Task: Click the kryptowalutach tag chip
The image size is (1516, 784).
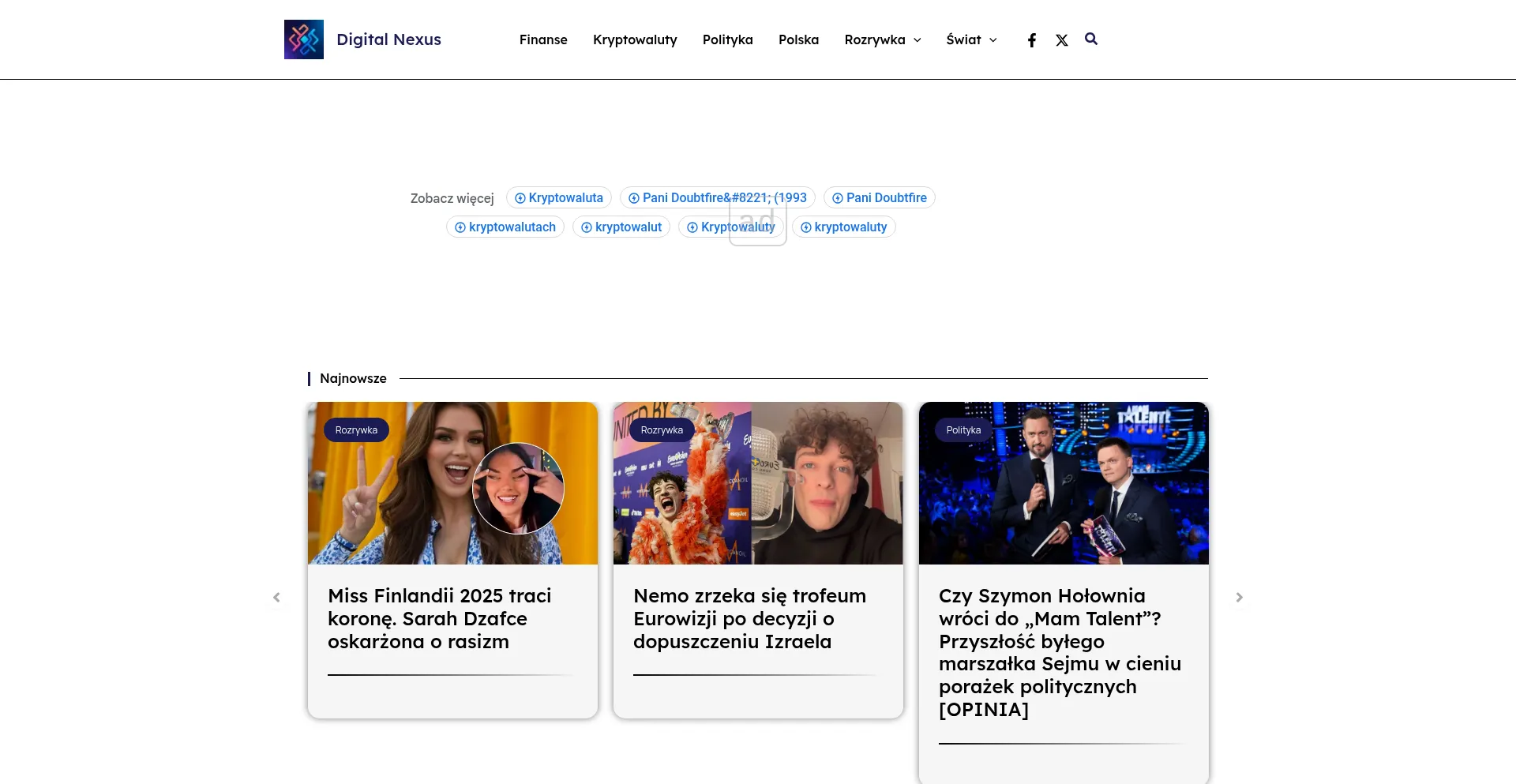Action: click(x=505, y=227)
